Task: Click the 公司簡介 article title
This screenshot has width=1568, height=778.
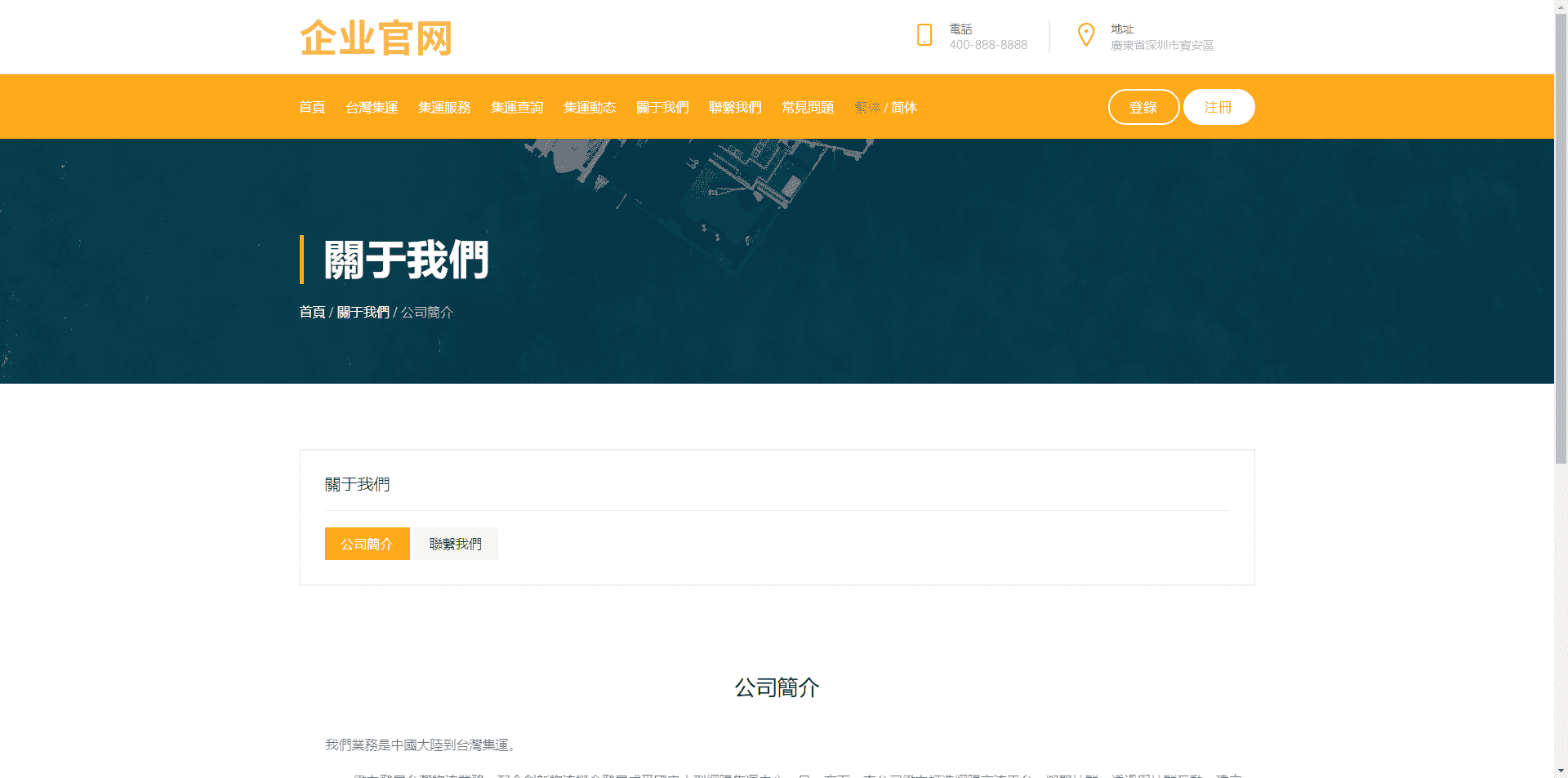Action: click(777, 687)
